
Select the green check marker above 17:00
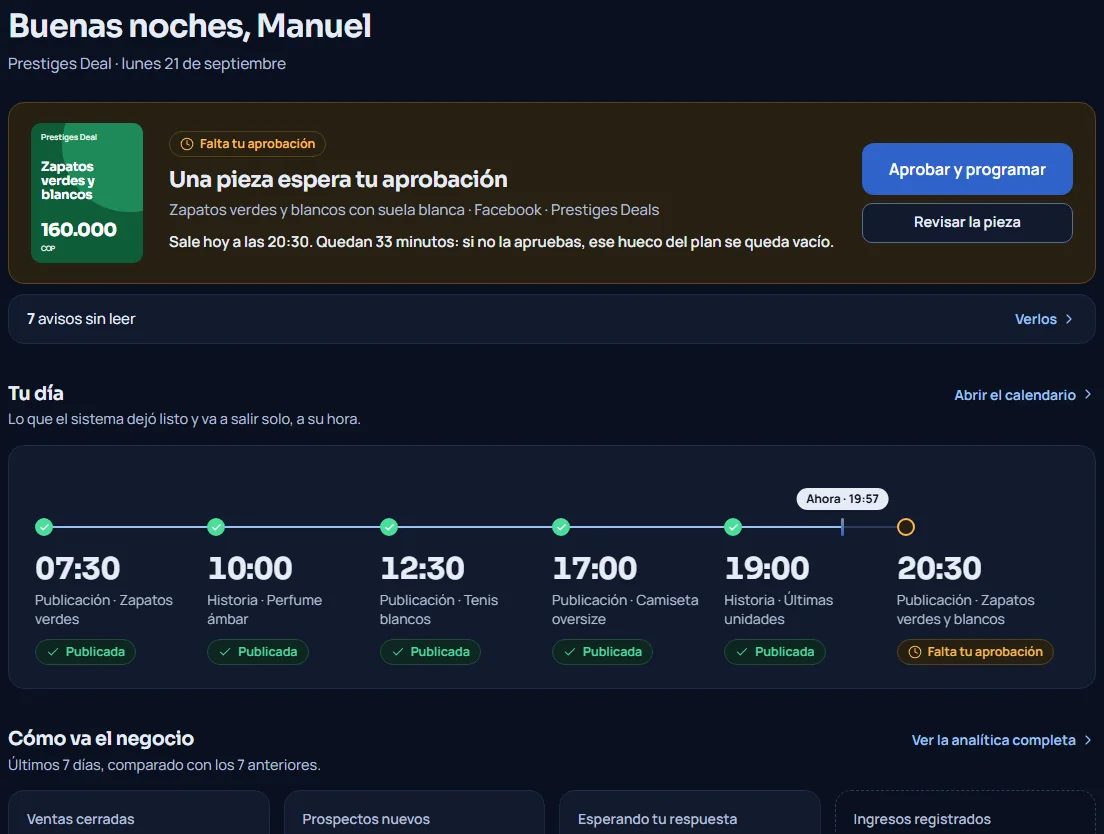[561, 527]
